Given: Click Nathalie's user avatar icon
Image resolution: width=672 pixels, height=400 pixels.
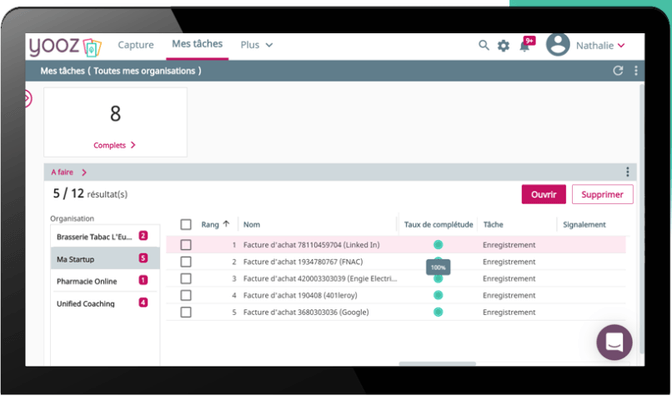Looking at the screenshot, I should pyautogui.click(x=558, y=45).
